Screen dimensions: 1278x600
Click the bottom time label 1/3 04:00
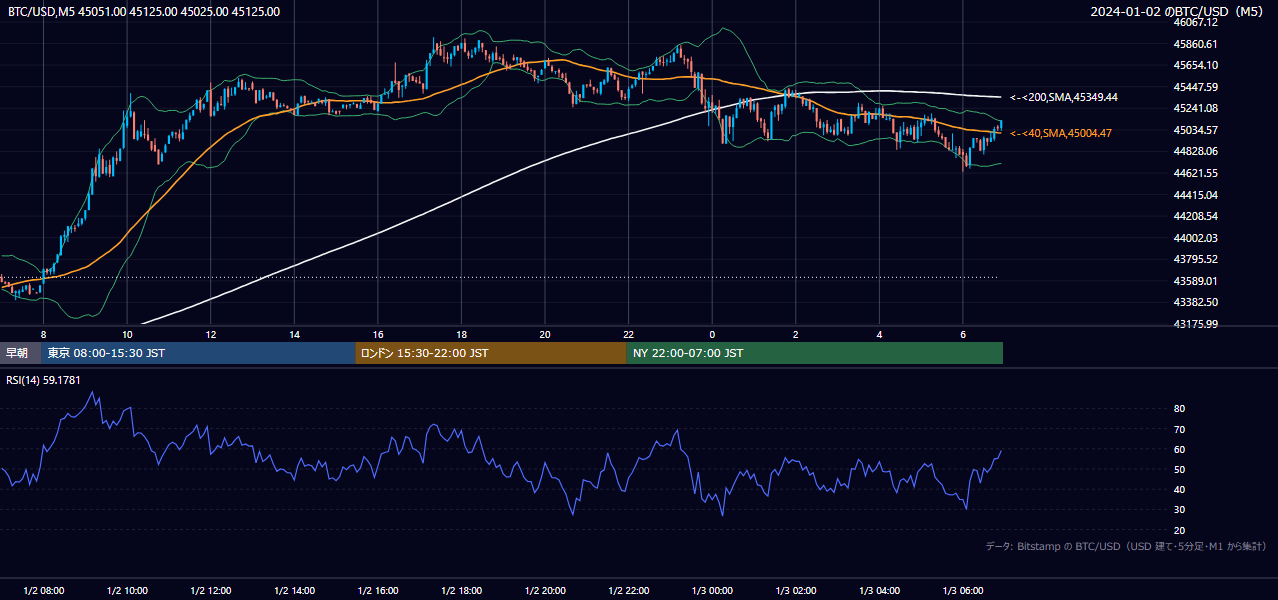(879, 591)
